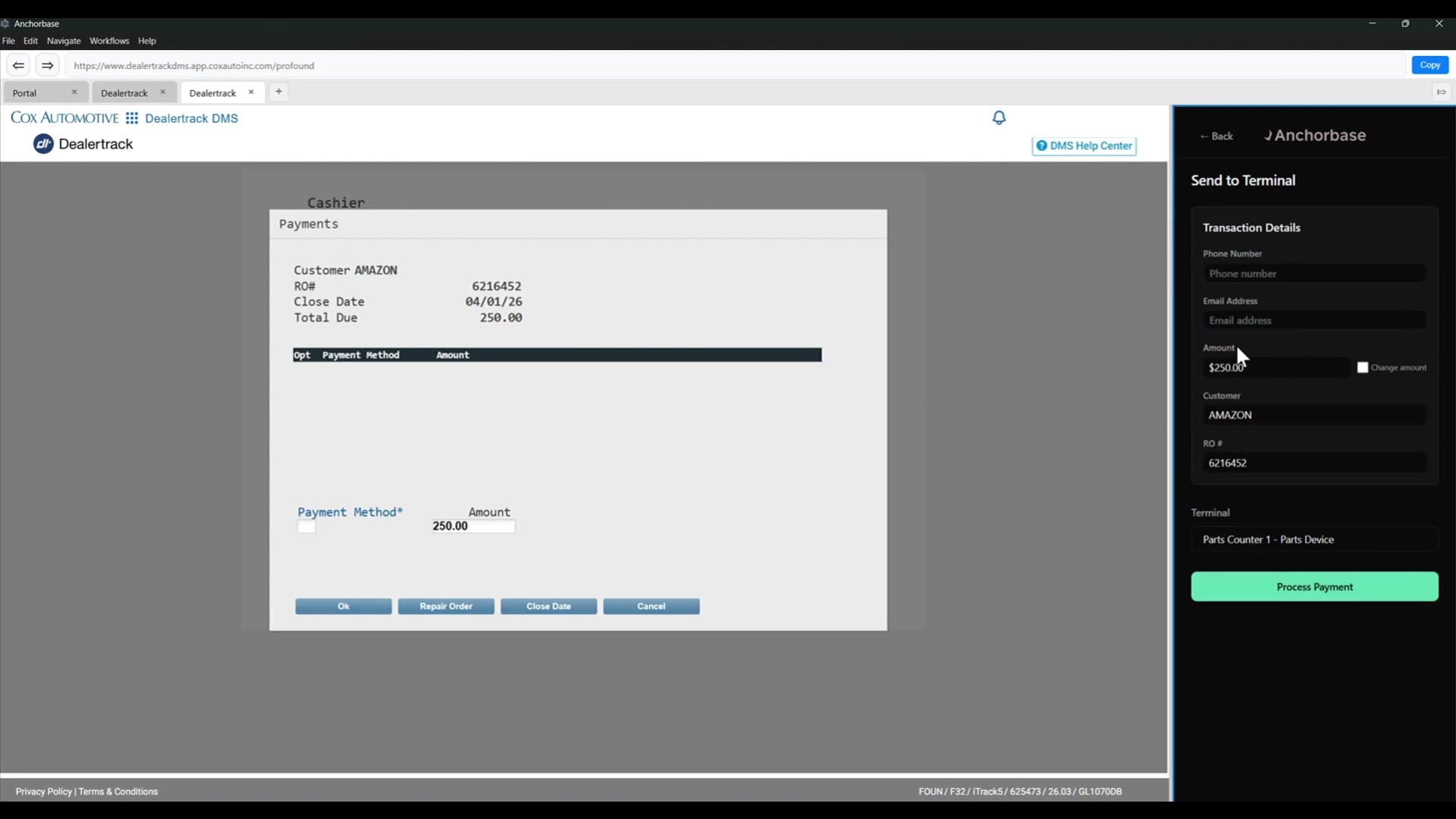Click the Customer AMAZON field
The height and width of the screenshot is (819, 1456).
point(1314,416)
